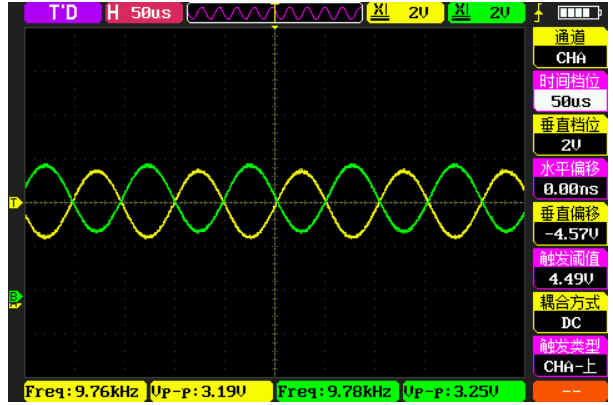613x405 pixels.
Task: Select the 垂直档位 2V vertical scale item
Action: [570, 136]
